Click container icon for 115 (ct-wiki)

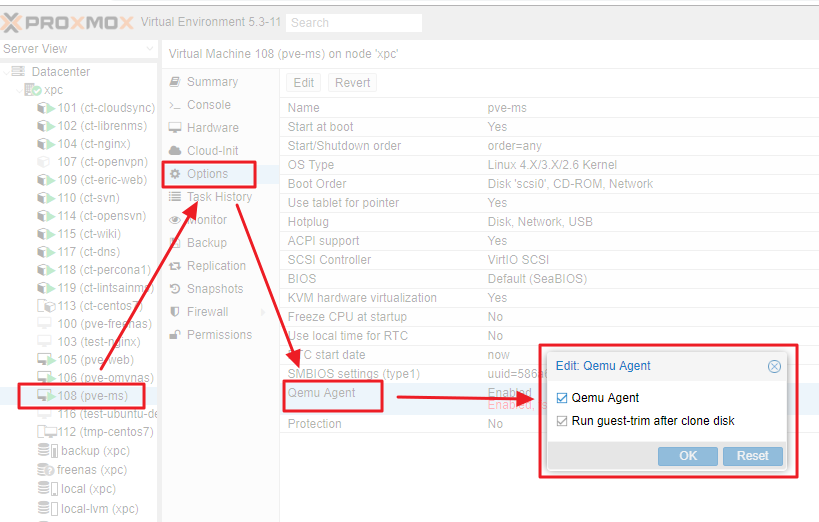[x=46, y=234]
